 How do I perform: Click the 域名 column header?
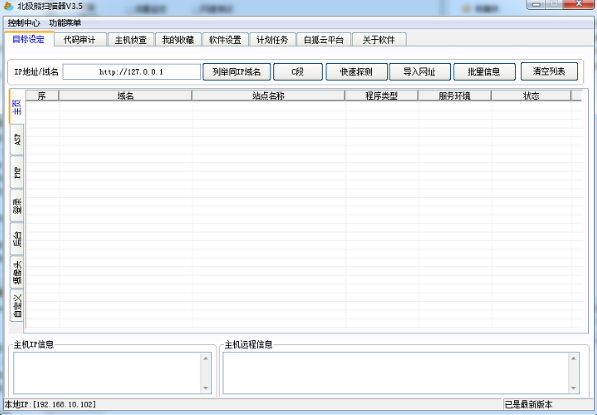pyautogui.click(x=125, y=96)
